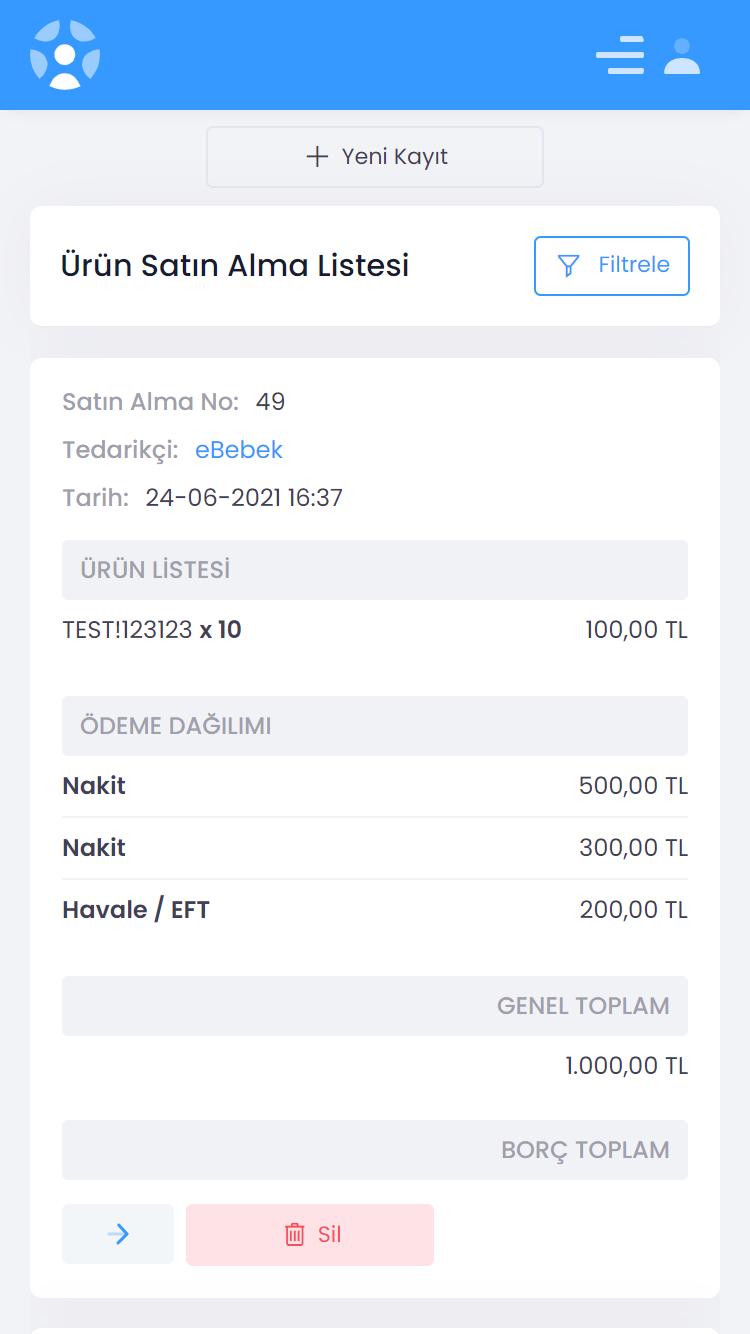Viewport: 750px width, 1334px height.
Task: Create a new record with Yeni Kayıt
Action: coord(375,157)
